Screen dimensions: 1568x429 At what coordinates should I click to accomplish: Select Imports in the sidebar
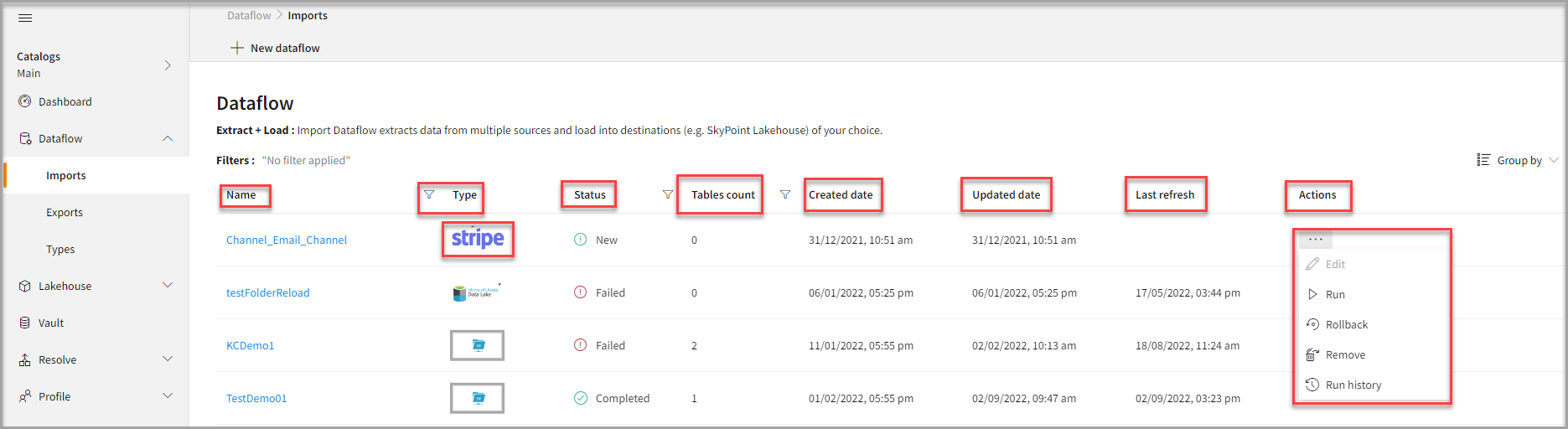coord(96,175)
